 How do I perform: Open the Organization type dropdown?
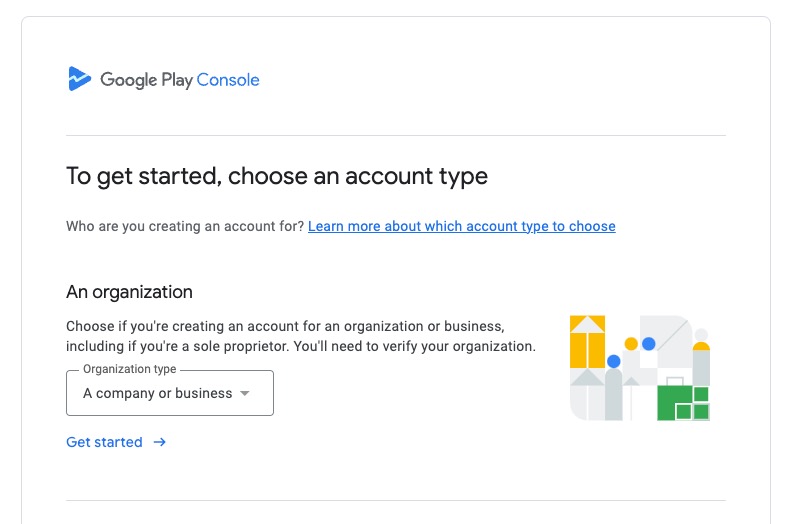point(169,393)
